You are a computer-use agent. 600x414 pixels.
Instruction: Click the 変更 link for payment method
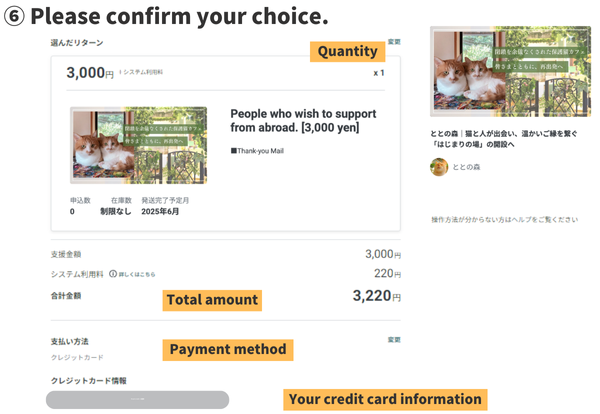393,340
